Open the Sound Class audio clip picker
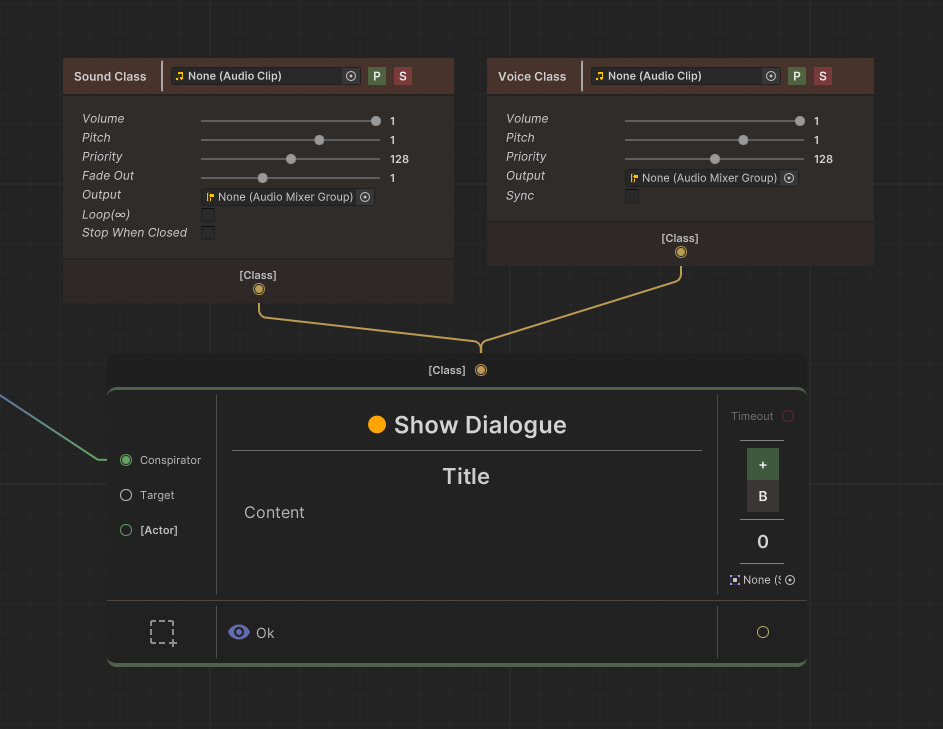Viewport: 943px width, 729px height. [x=351, y=76]
